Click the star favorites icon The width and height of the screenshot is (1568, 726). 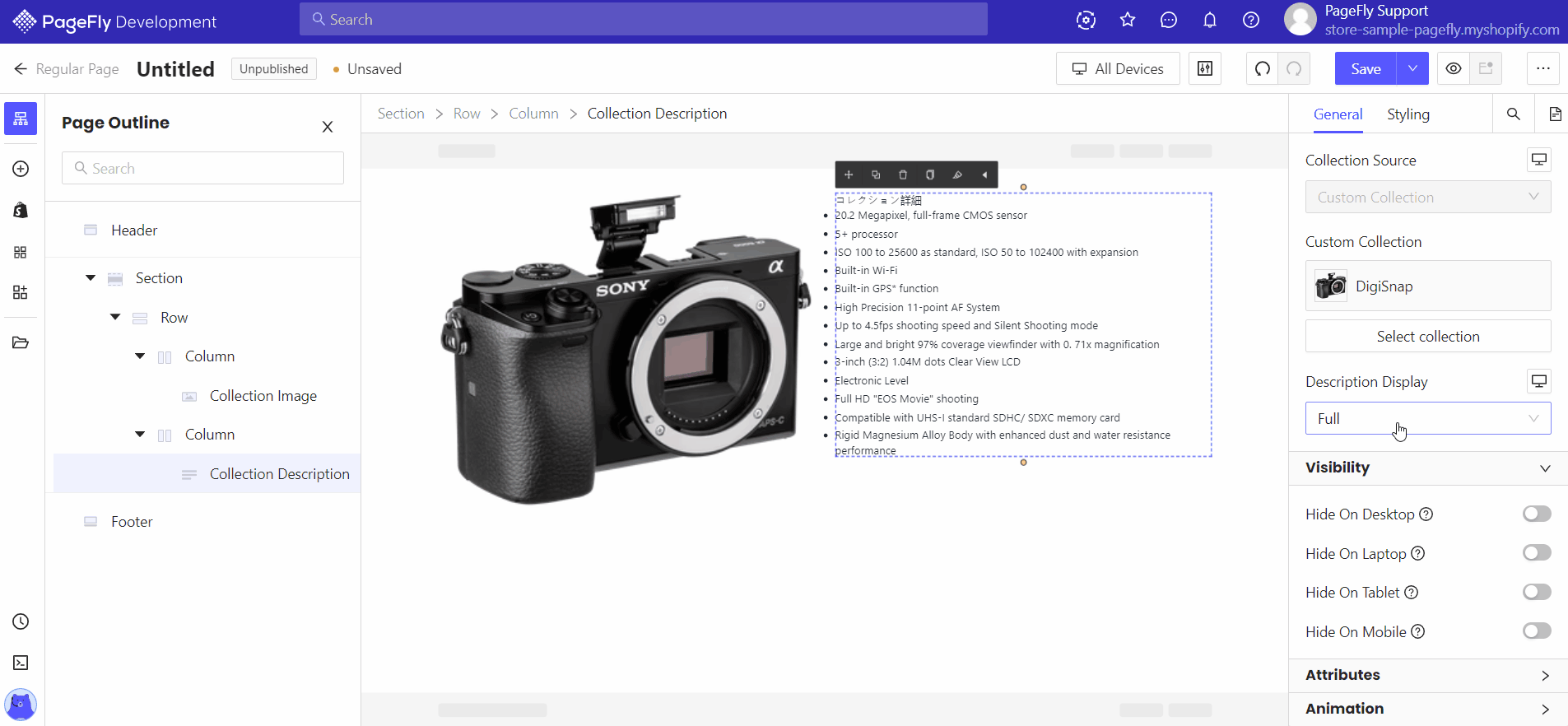pyautogui.click(x=1128, y=20)
